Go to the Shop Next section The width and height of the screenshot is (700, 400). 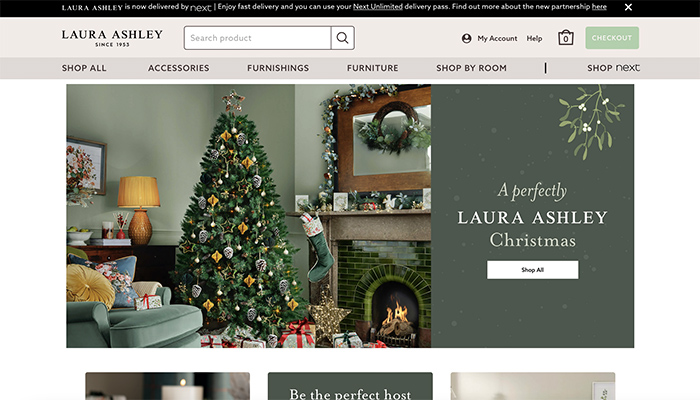[613, 68]
